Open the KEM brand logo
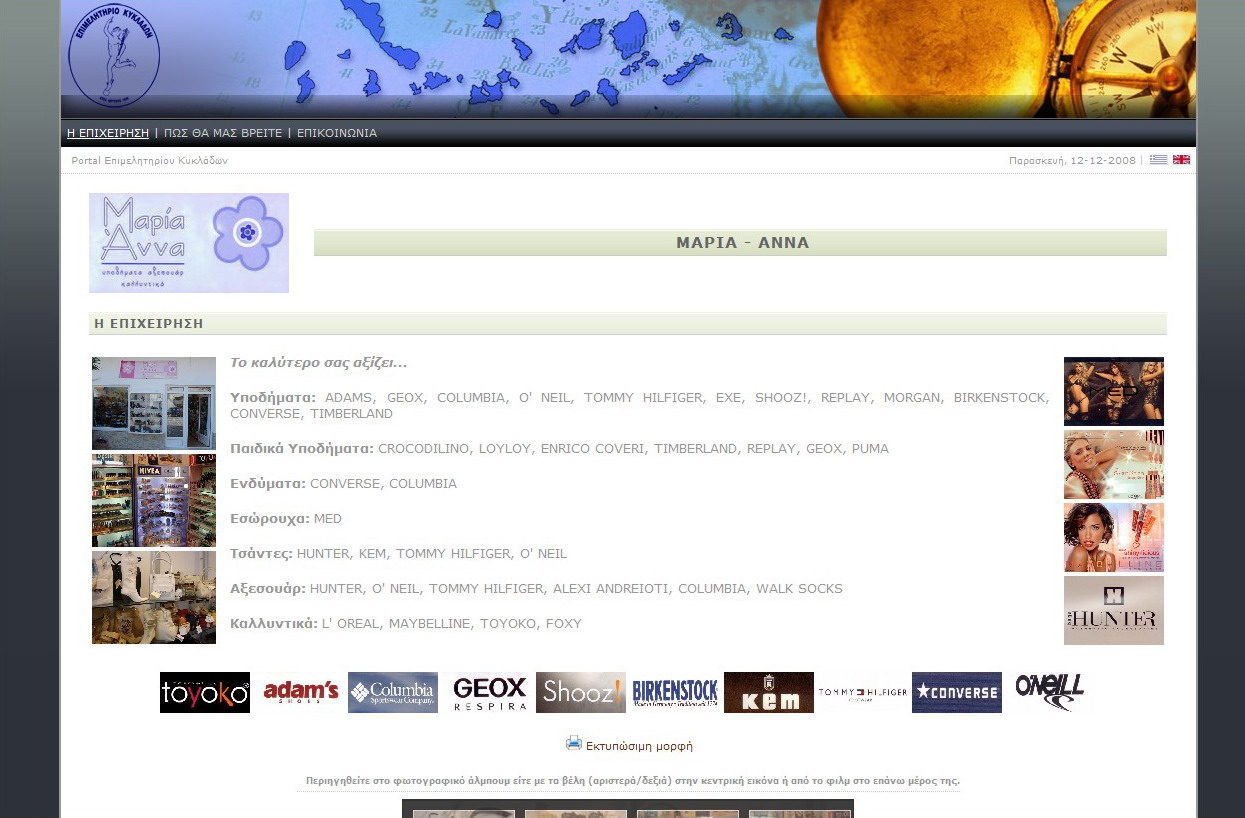This screenshot has width=1245, height=818. coord(769,692)
